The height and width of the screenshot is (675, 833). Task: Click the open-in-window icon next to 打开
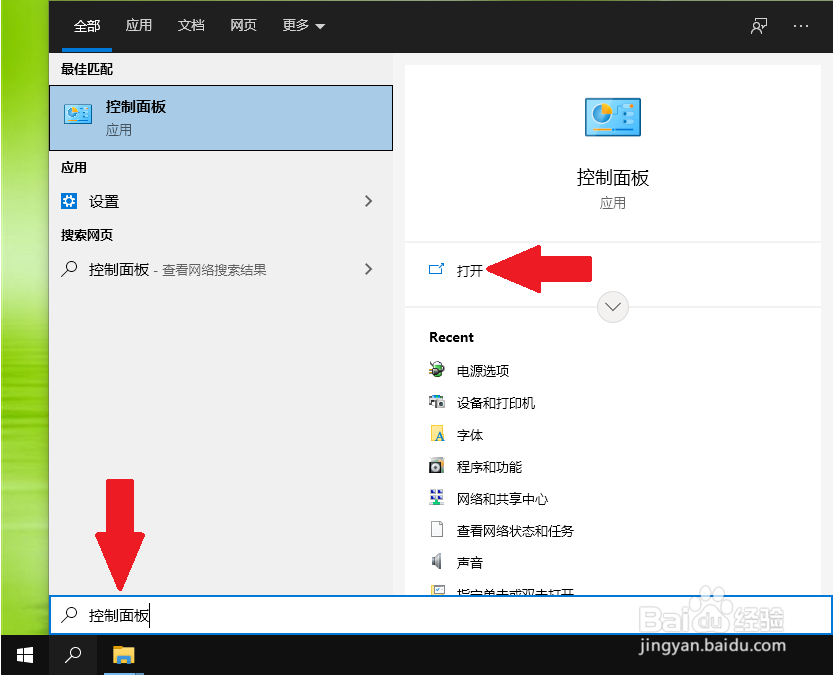click(x=436, y=269)
